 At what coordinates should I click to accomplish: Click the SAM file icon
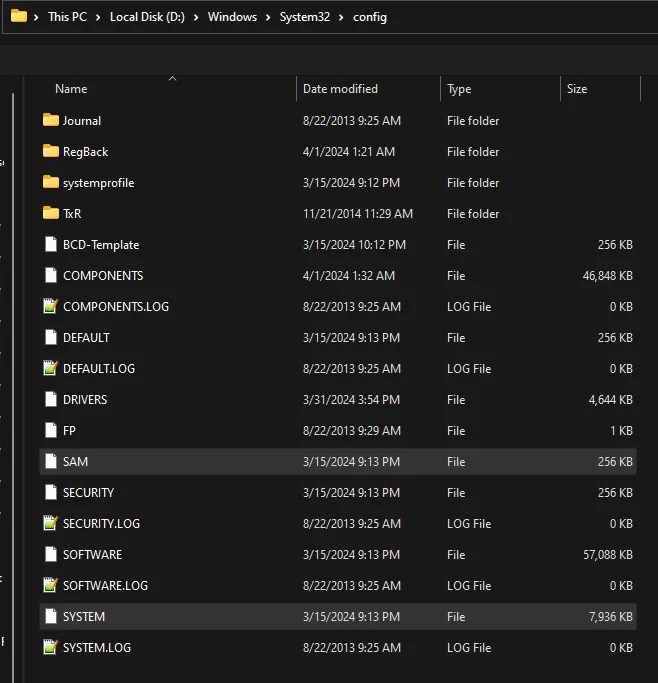[51, 461]
